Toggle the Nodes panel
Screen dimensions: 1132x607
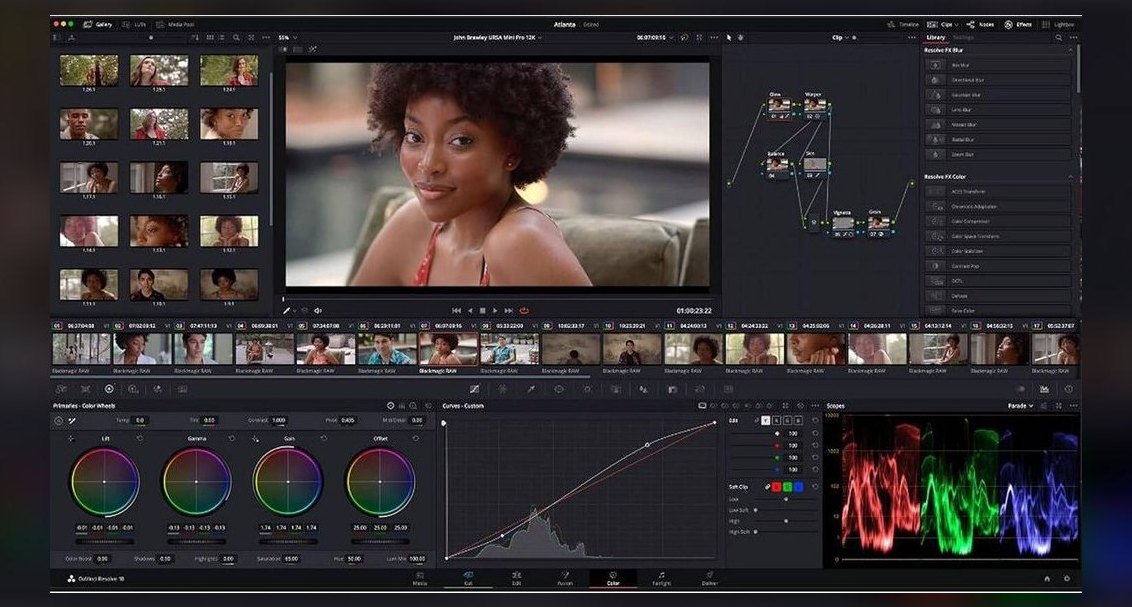point(980,24)
